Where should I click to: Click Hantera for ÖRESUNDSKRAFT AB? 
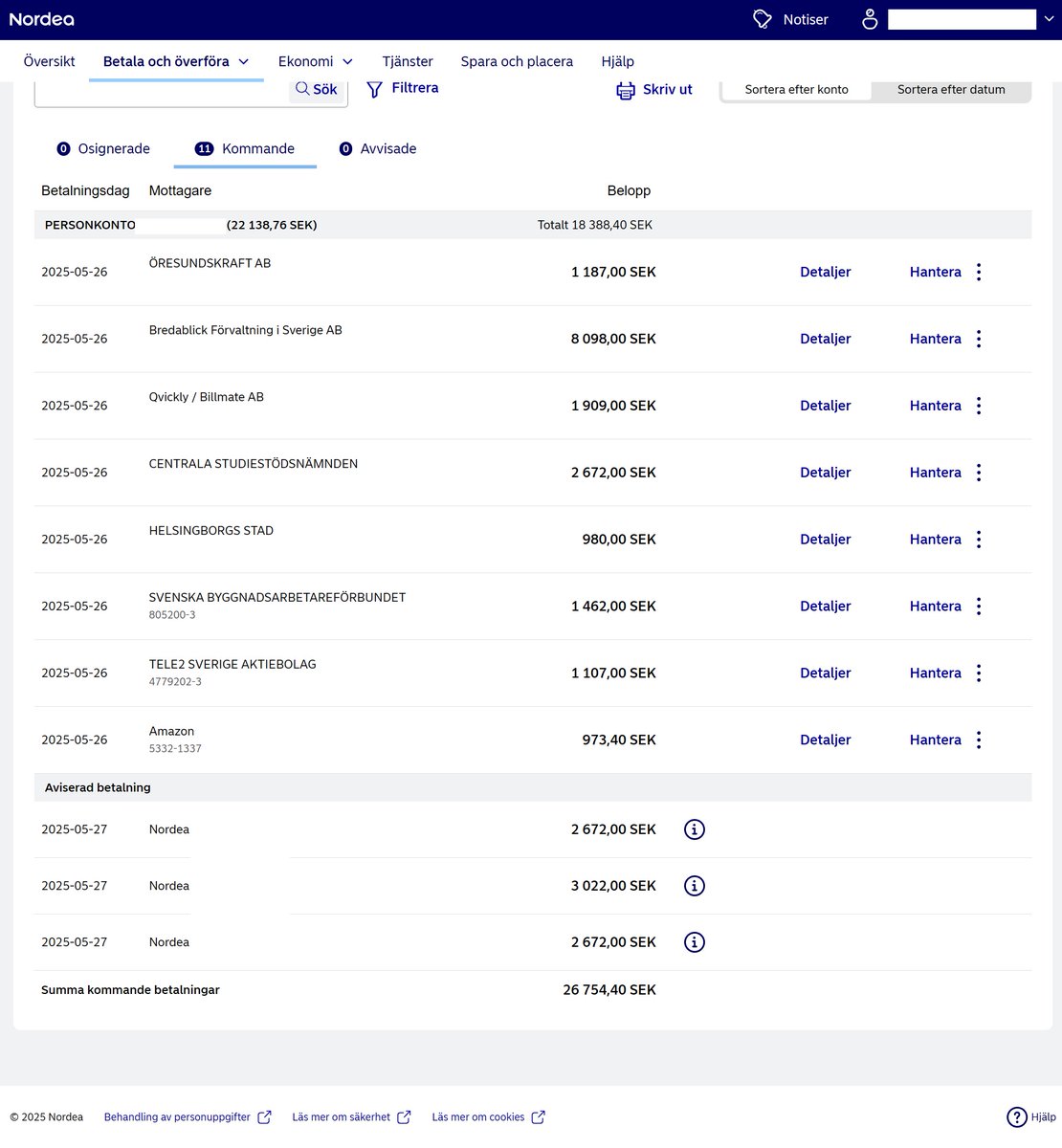click(x=935, y=272)
